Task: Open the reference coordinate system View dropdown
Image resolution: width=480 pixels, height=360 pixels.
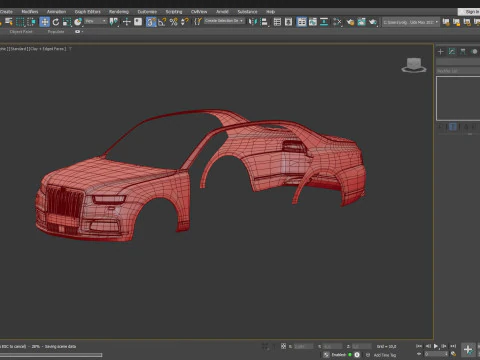Action: 95,21
